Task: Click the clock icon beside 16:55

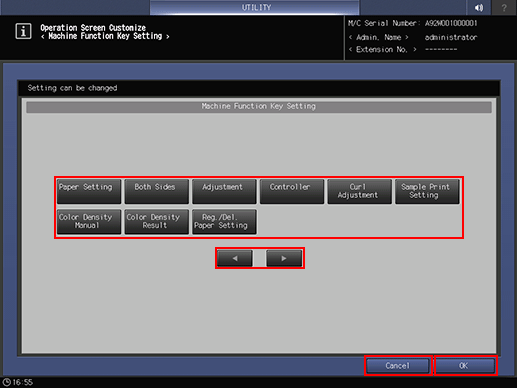Action: coord(7,382)
